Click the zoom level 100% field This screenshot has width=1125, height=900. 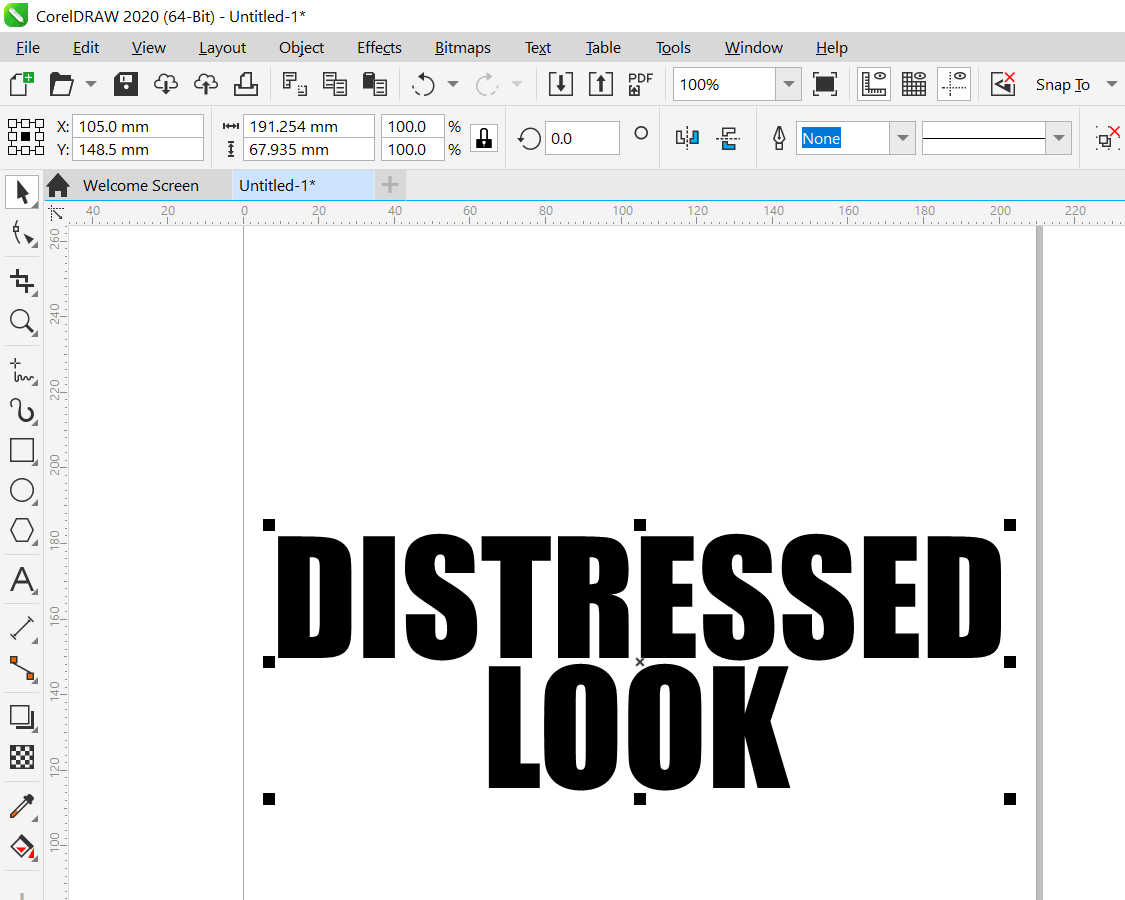click(724, 85)
